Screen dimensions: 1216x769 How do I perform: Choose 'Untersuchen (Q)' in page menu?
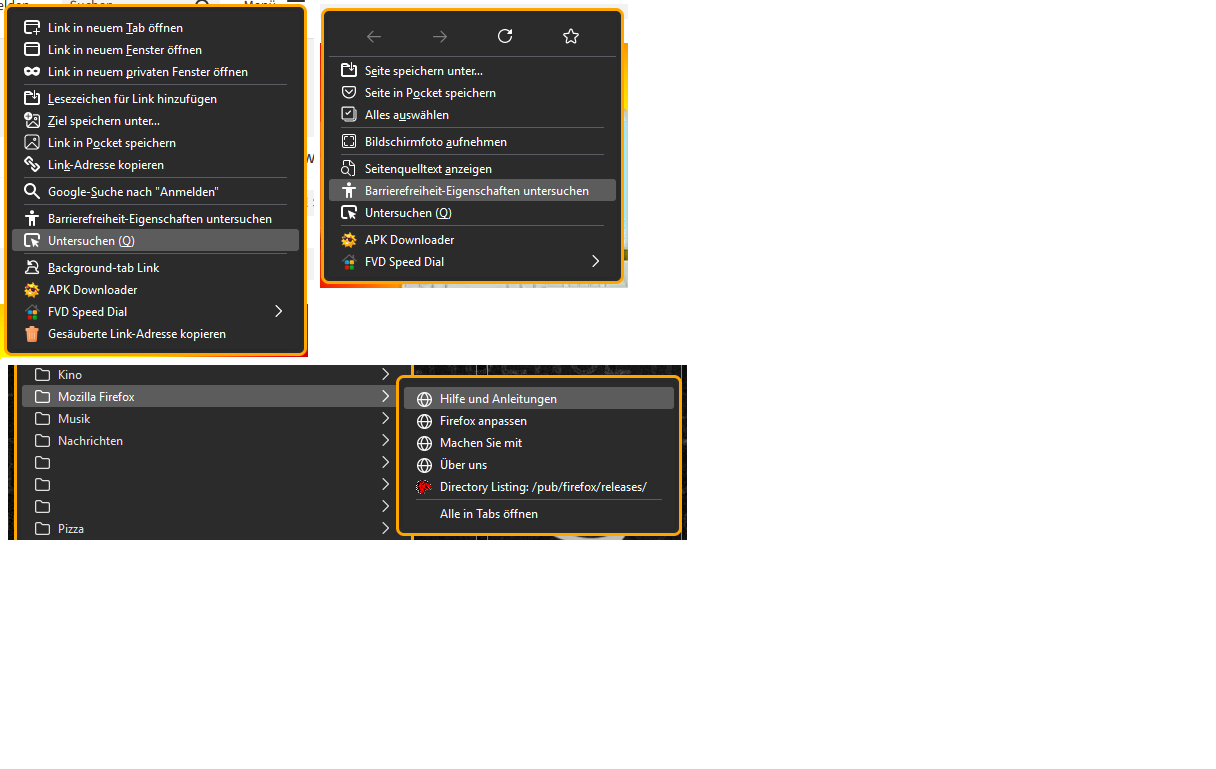click(x=472, y=213)
